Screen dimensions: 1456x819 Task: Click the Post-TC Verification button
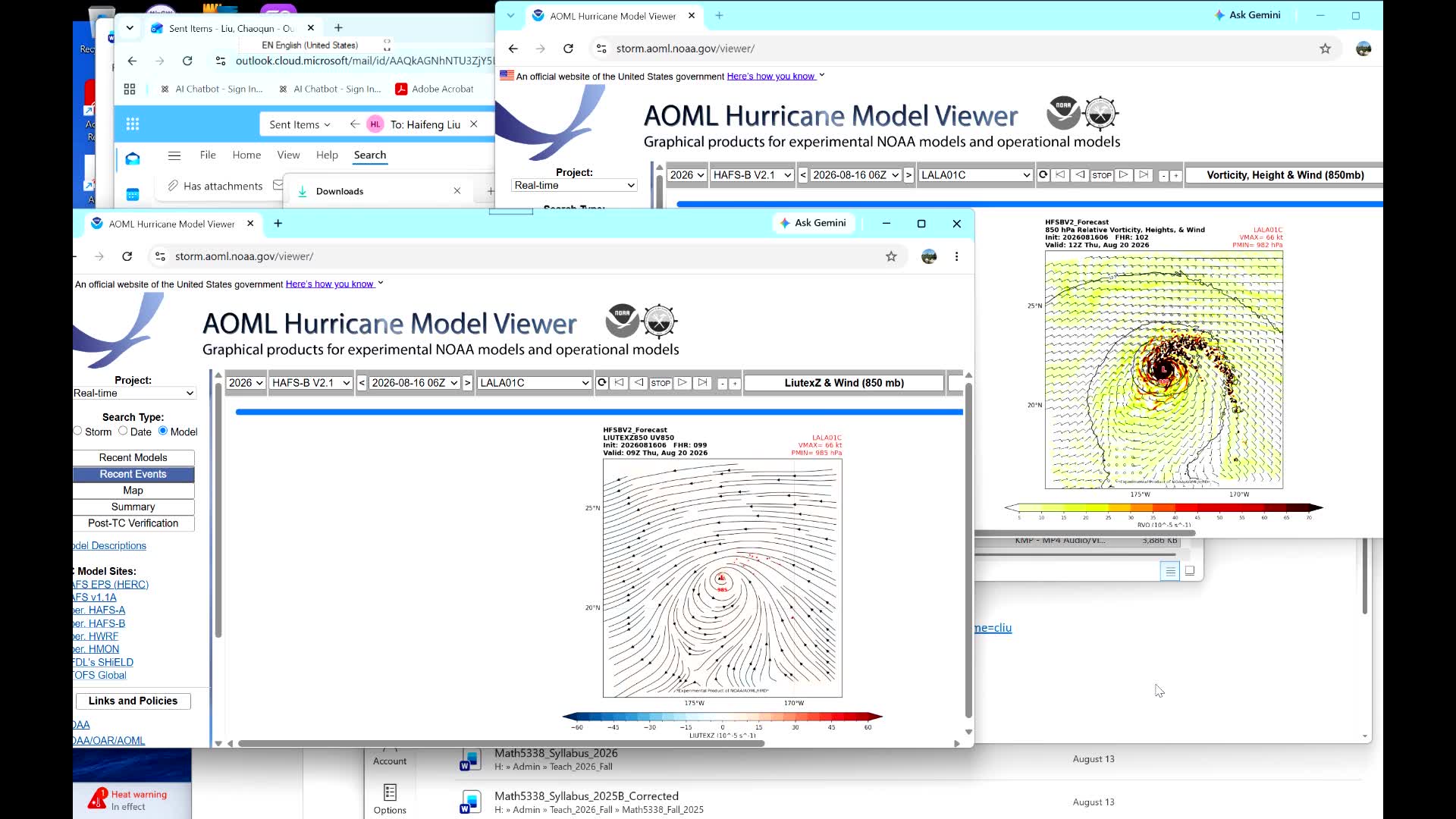(x=133, y=523)
